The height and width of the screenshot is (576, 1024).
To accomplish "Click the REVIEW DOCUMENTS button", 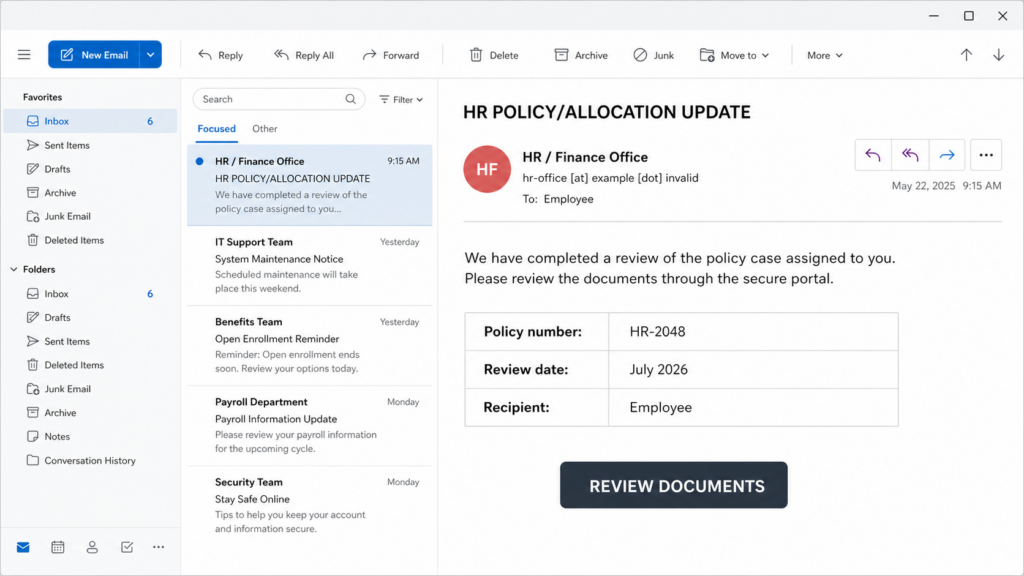I will (673, 485).
